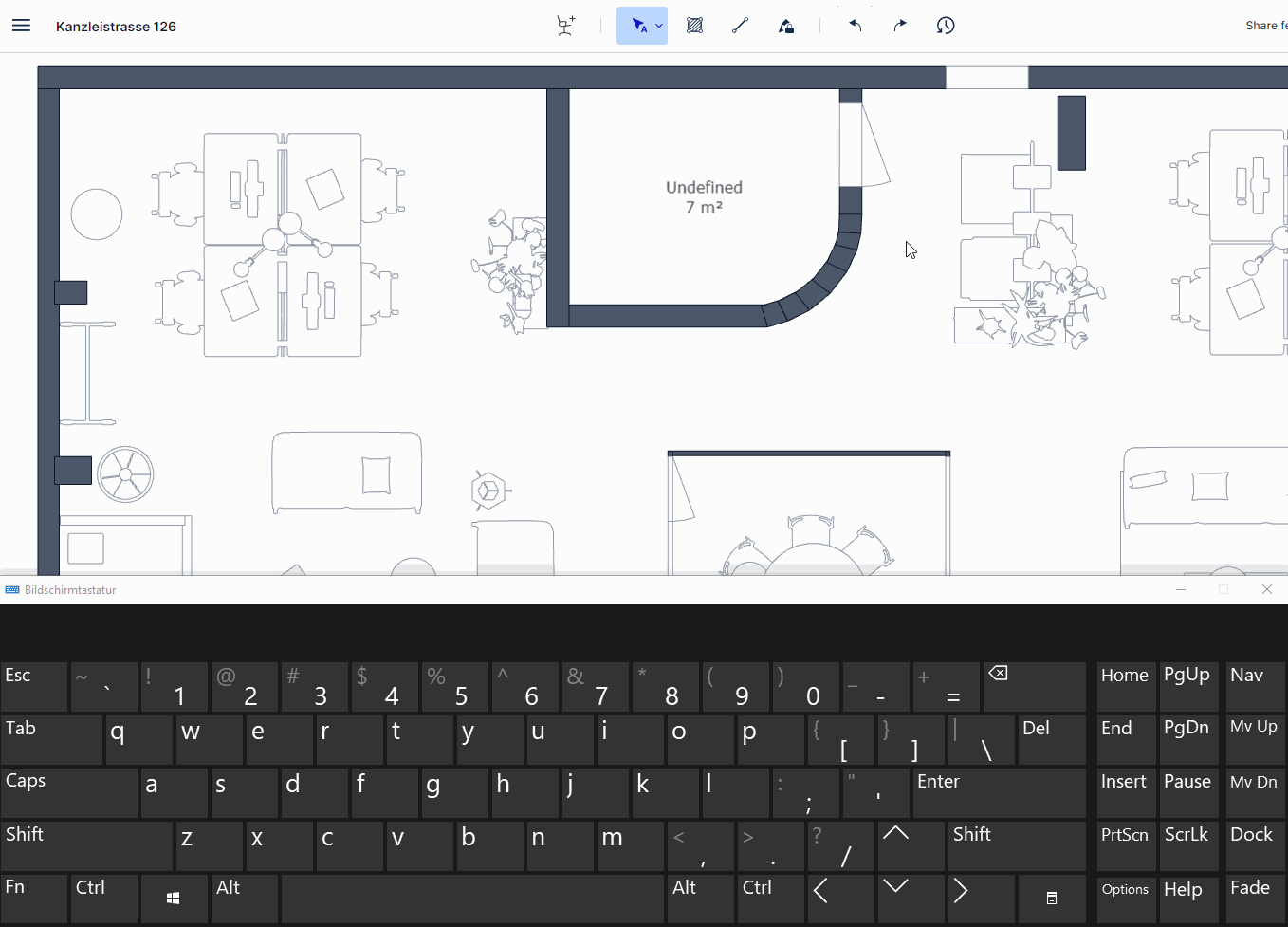
Task: Click the End key
Action: 1127,740
